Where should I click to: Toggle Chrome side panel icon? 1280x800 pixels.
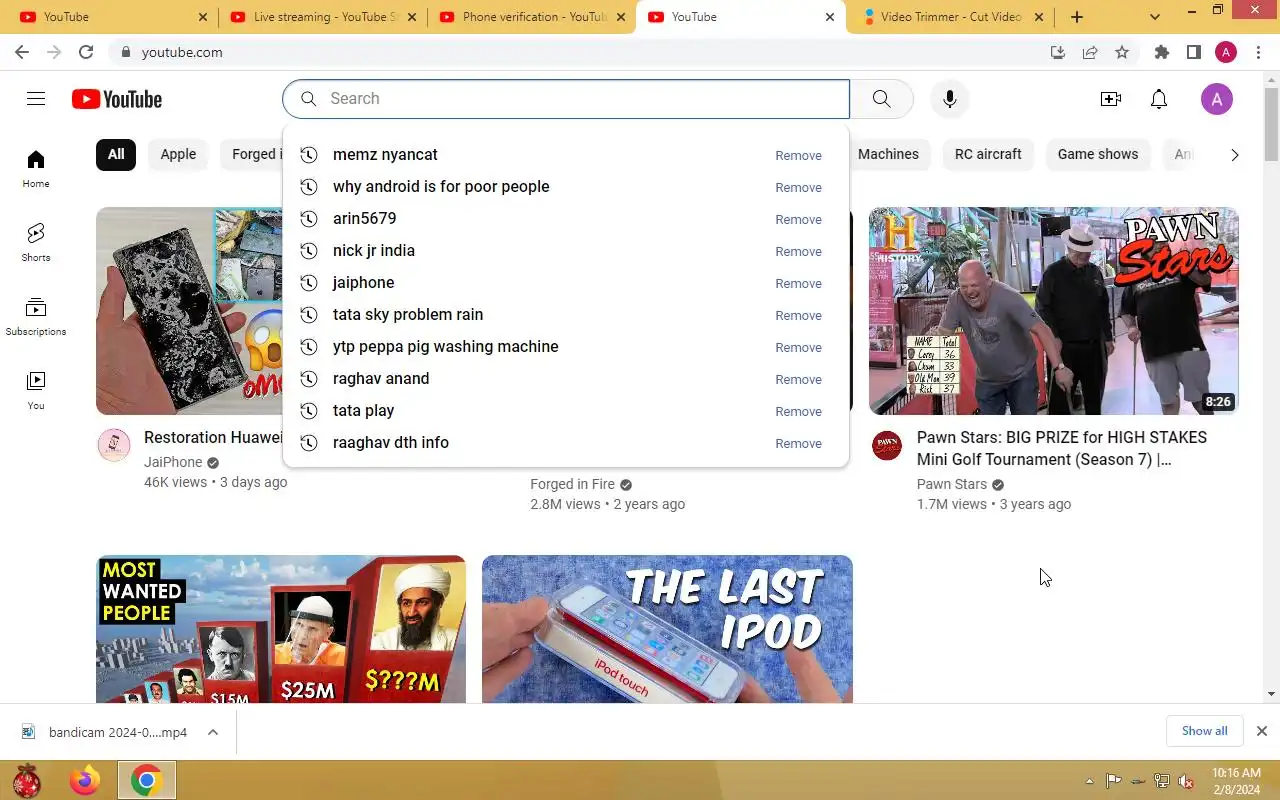click(x=1193, y=52)
